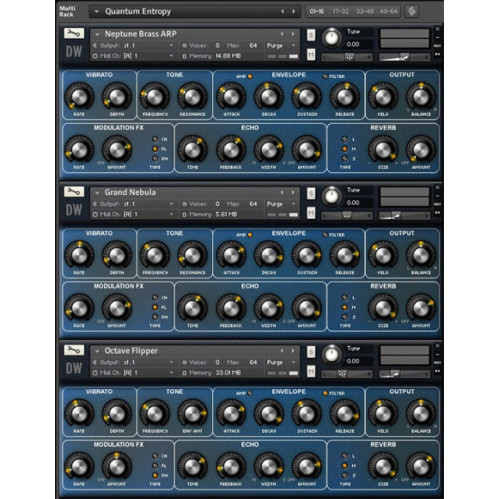Load next instrument after Octave Flipper
Viewport: 500px width, 499px height.
[x=293, y=351]
